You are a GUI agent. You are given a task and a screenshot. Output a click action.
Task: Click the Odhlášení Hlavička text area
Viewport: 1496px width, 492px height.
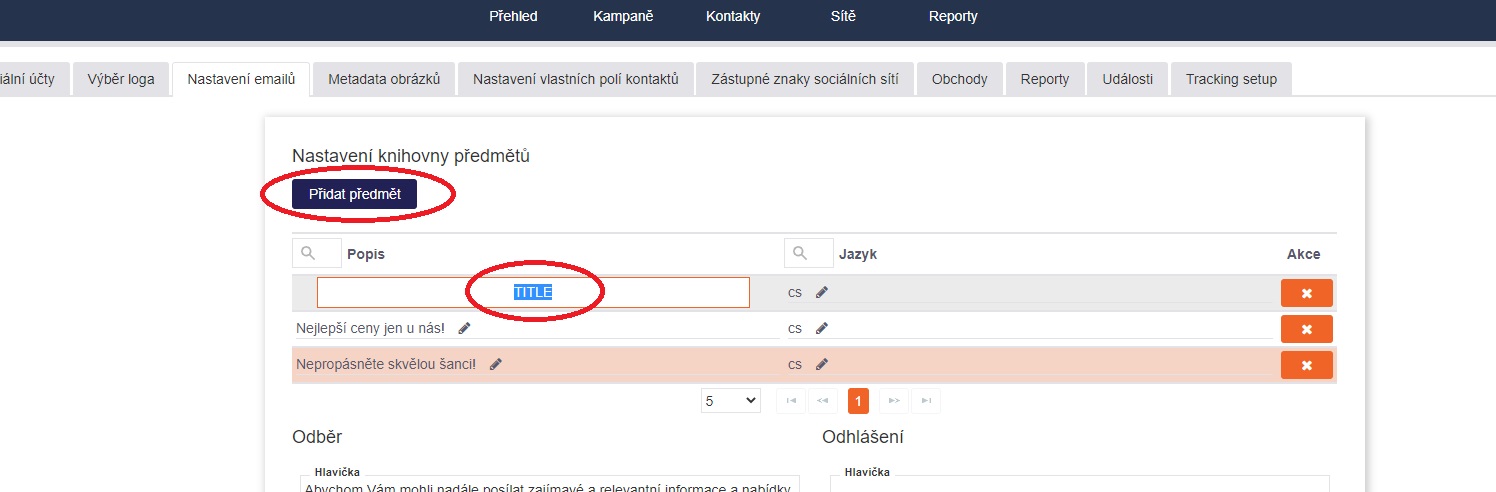pyautogui.click(x=1080, y=483)
